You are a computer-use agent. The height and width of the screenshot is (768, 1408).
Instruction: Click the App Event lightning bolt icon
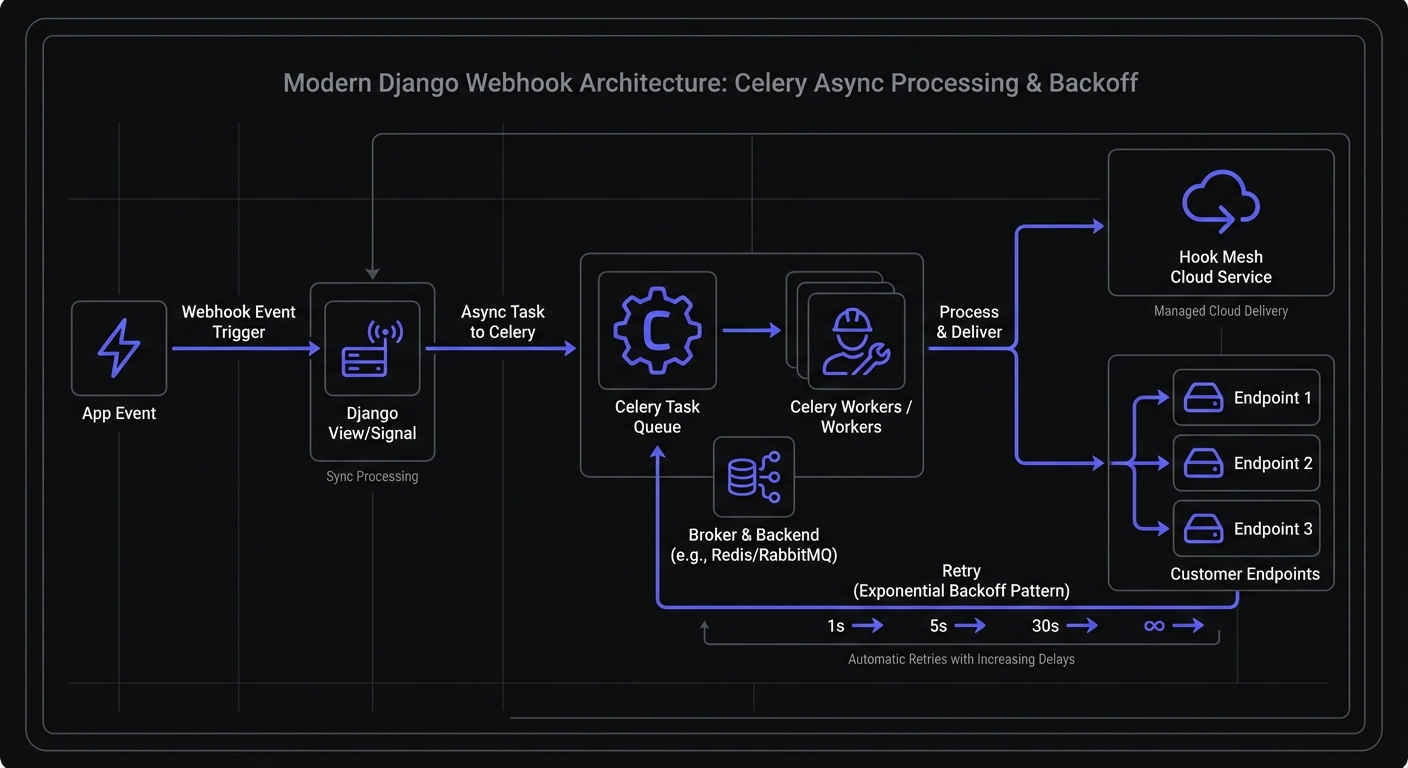(x=119, y=349)
